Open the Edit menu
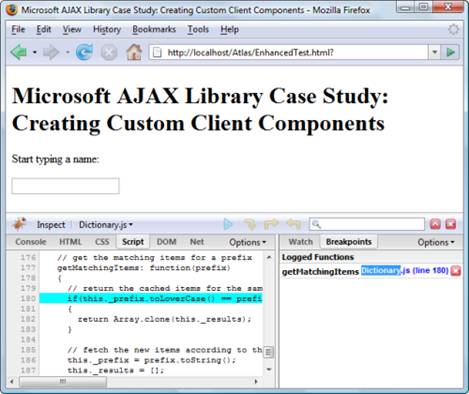This screenshot has width=469, height=394. click(44, 29)
